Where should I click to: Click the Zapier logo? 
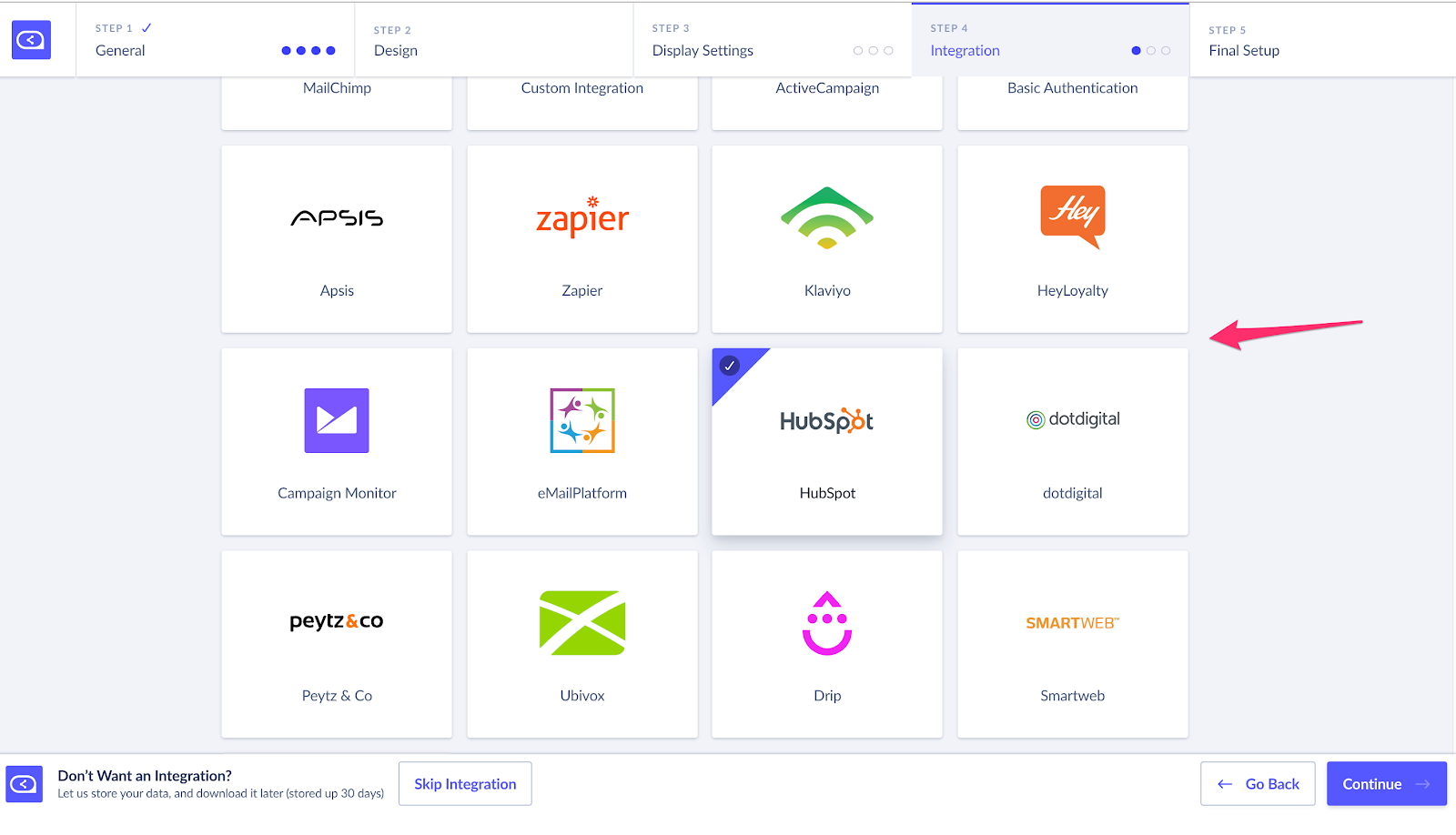click(x=582, y=217)
